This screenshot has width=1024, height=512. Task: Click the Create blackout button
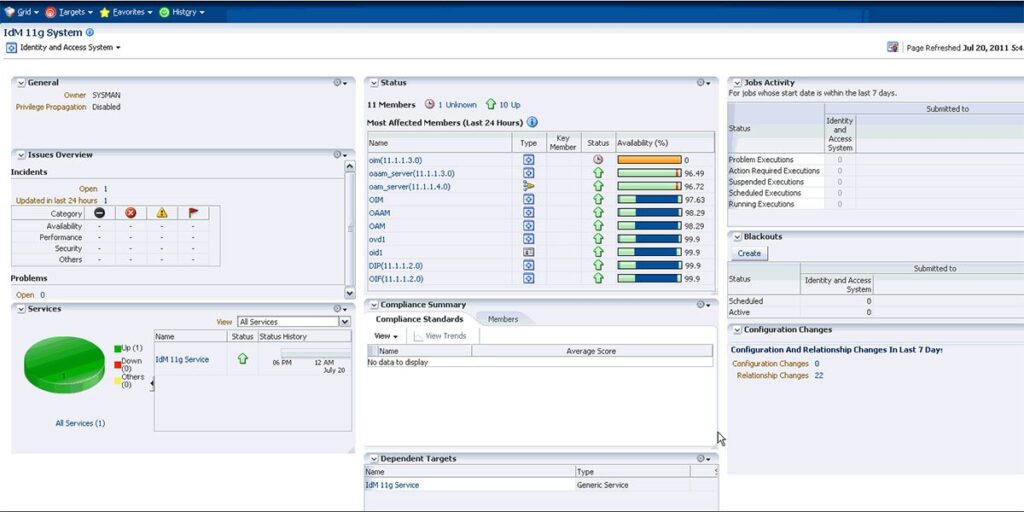pos(749,253)
